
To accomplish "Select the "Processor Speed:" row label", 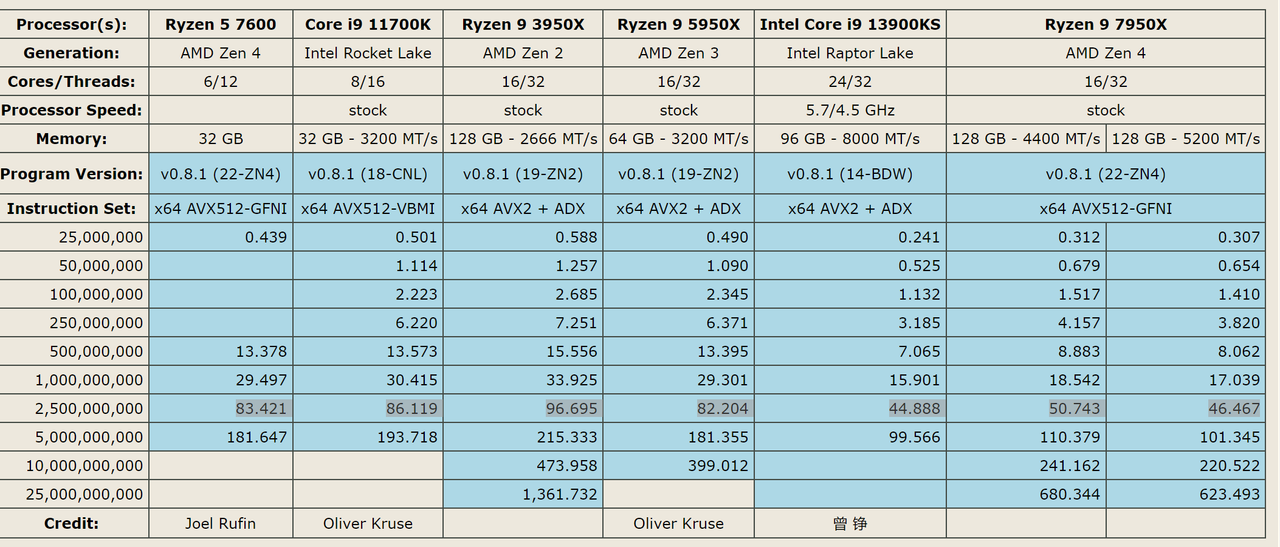I will [71, 110].
